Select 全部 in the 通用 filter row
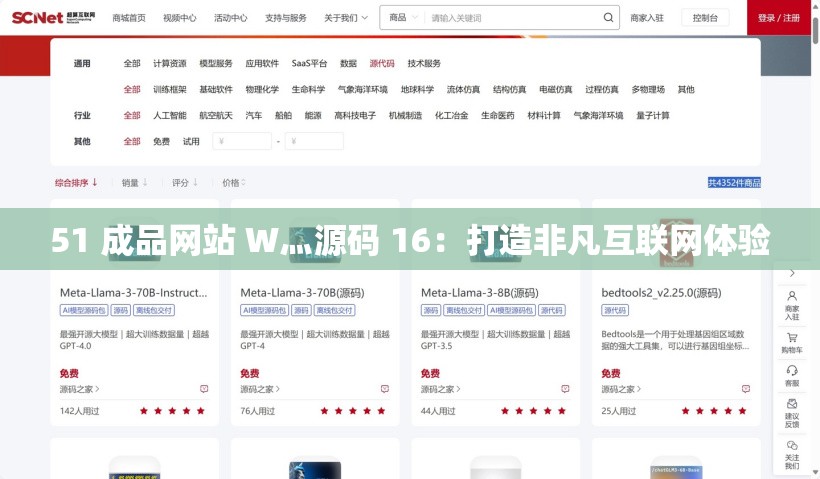 click(132, 63)
